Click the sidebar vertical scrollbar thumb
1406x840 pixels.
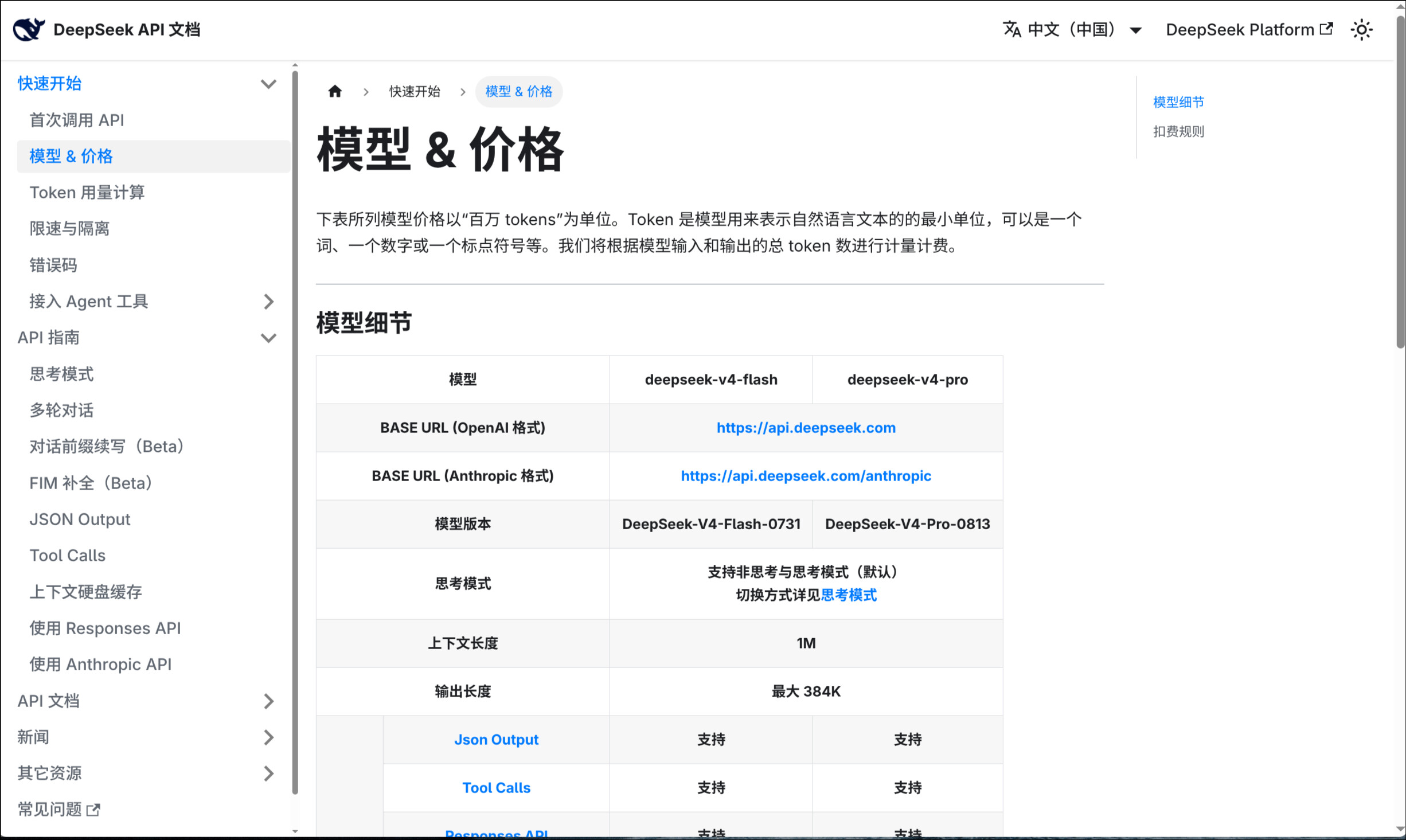click(x=295, y=432)
